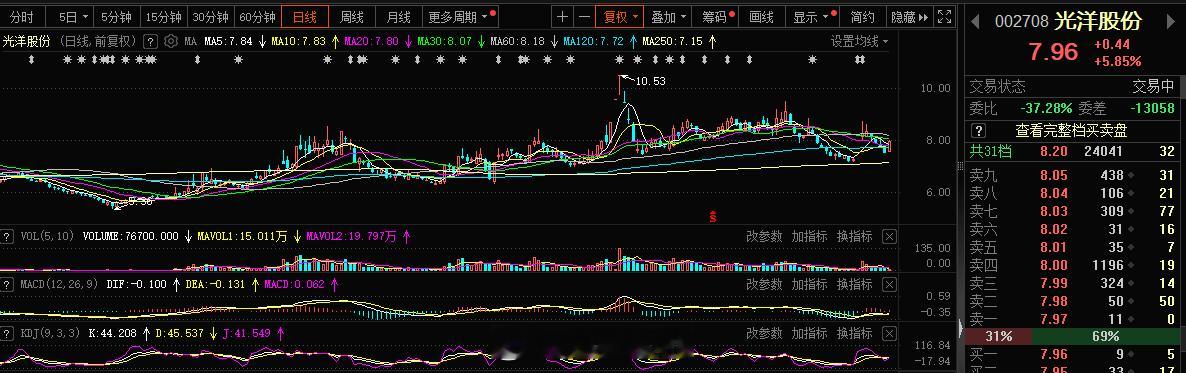Switch to 15分钟 chart tab
This screenshot has width=1186, height=373.
pos(163,17)
